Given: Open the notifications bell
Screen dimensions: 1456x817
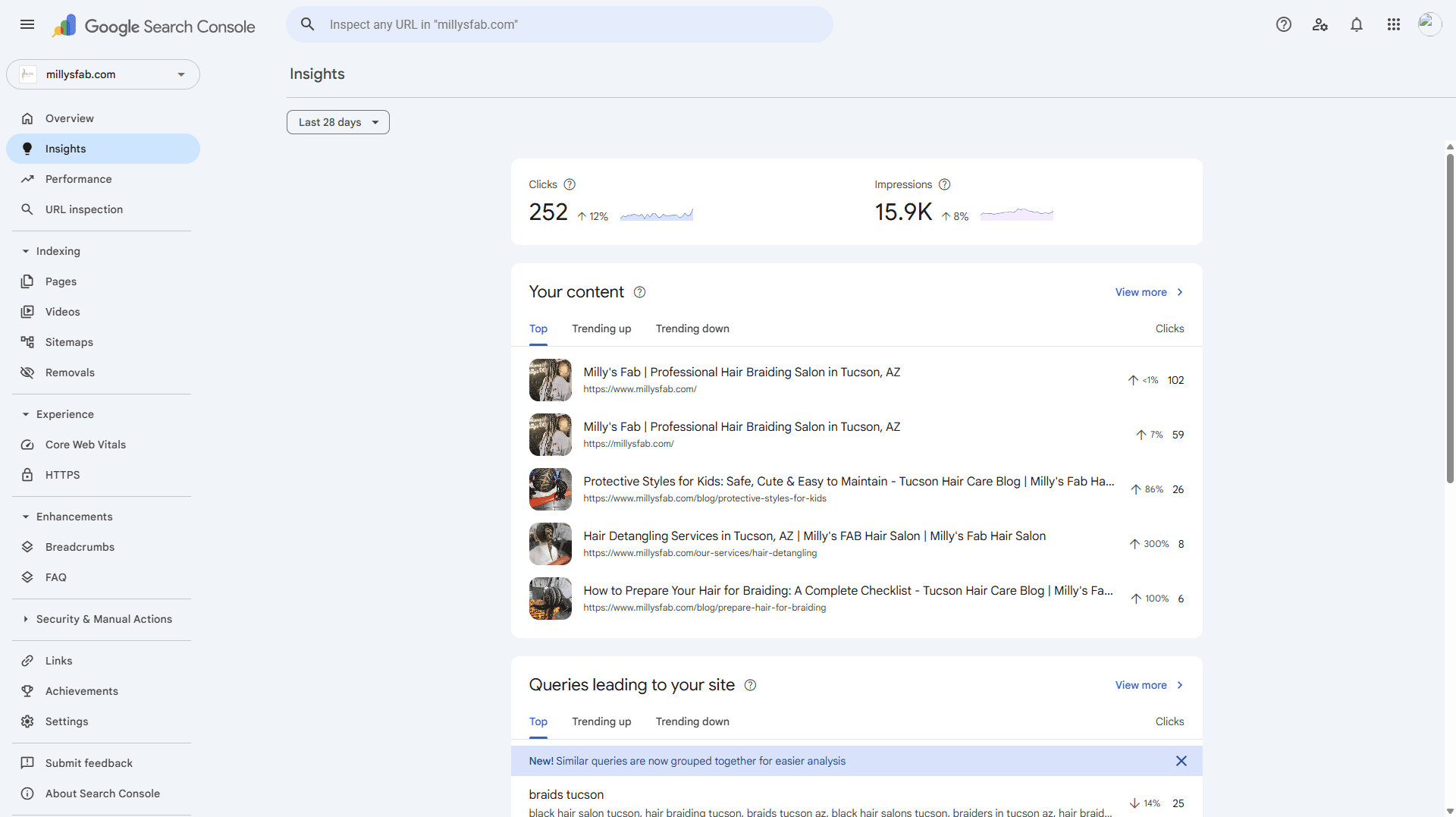Looking at the screenshot, I should 1357,24.
